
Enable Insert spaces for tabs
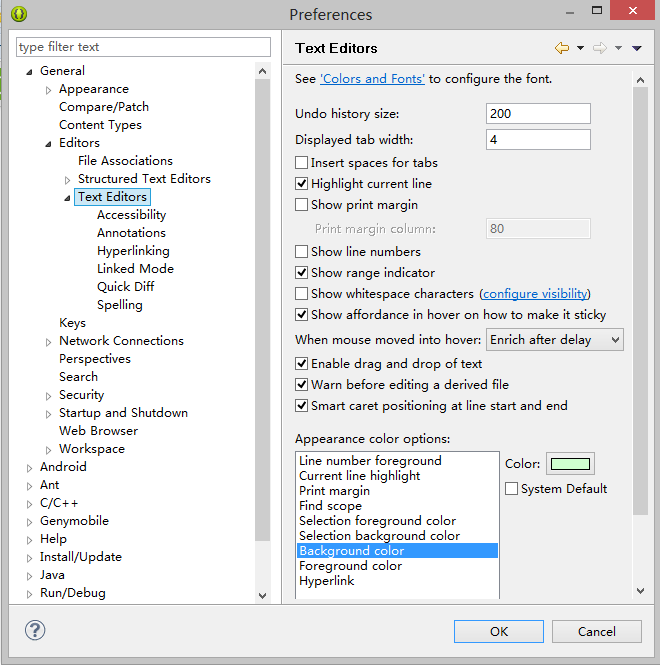click(x=302, y=163)
